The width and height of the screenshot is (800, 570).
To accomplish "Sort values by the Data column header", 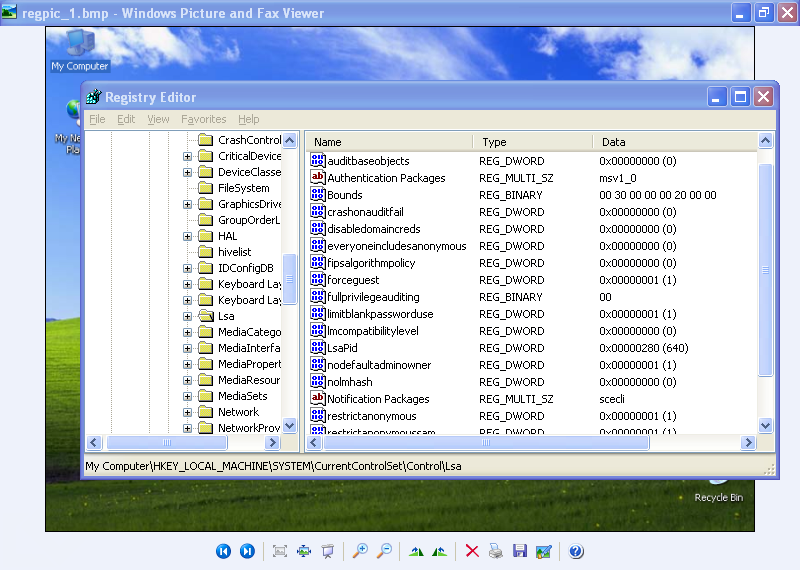I will tap(675, 142).
